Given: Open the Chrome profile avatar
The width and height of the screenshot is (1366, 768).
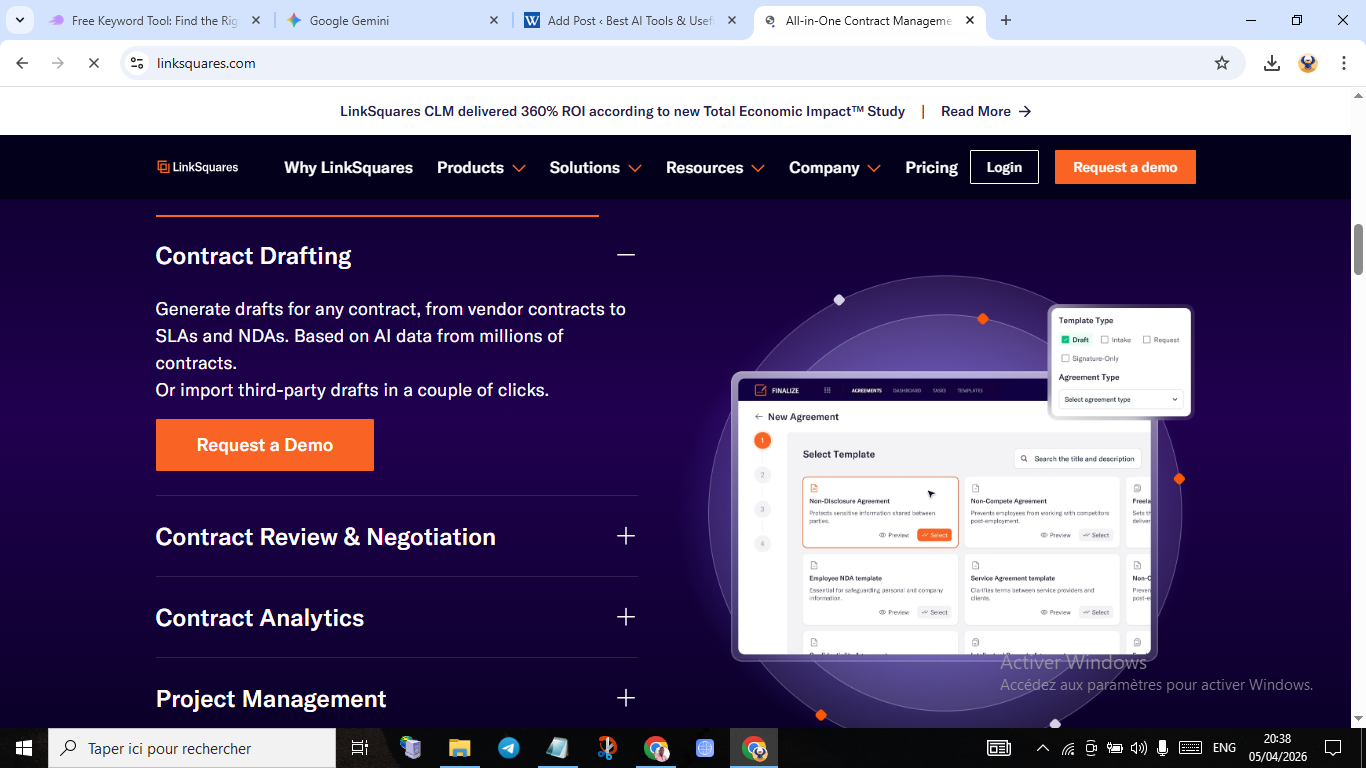Looking at the screenshot, I should tap(1308, 63).
